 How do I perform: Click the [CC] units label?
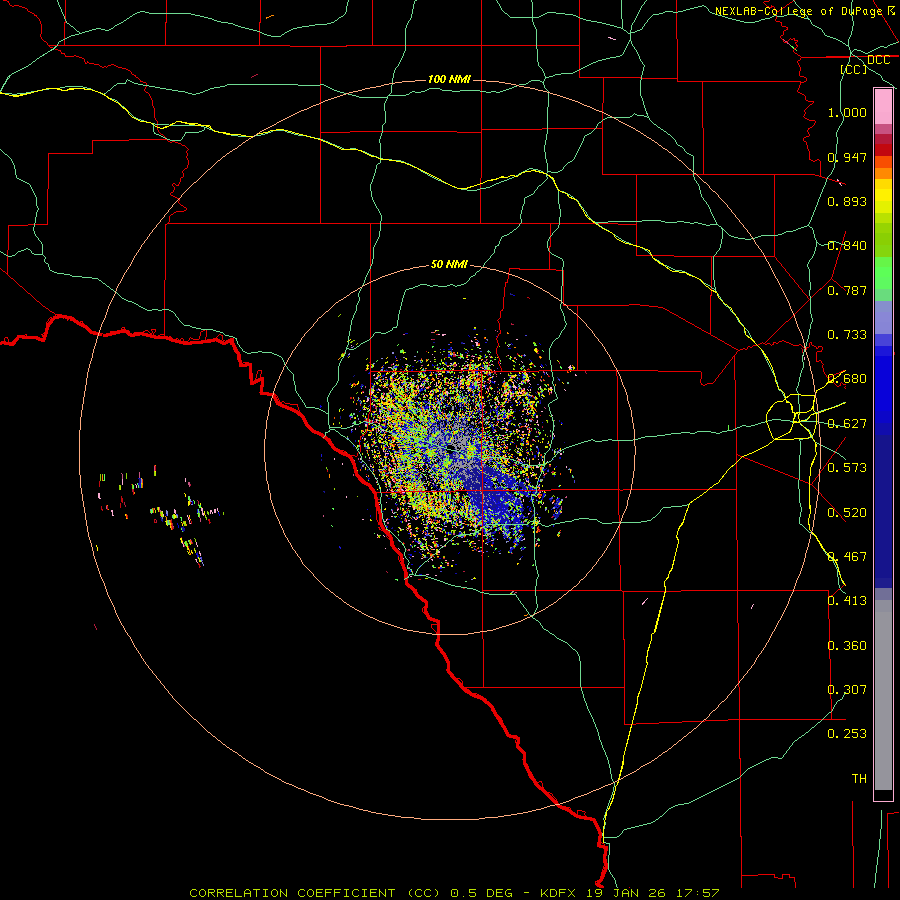[853, 69]
